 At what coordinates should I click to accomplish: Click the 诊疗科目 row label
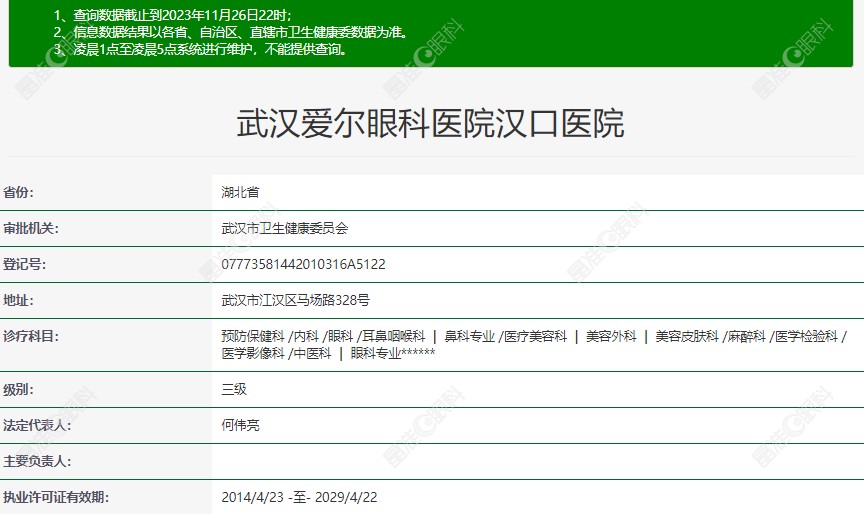[x=31, y=336]
